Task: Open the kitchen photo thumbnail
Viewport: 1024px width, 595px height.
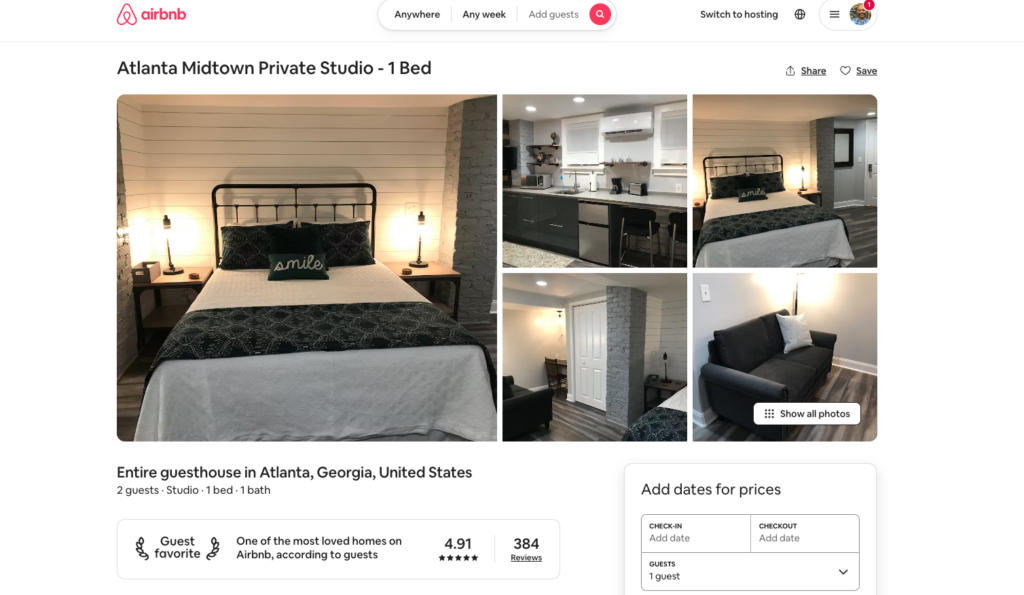Action: (x=594, y=181)
